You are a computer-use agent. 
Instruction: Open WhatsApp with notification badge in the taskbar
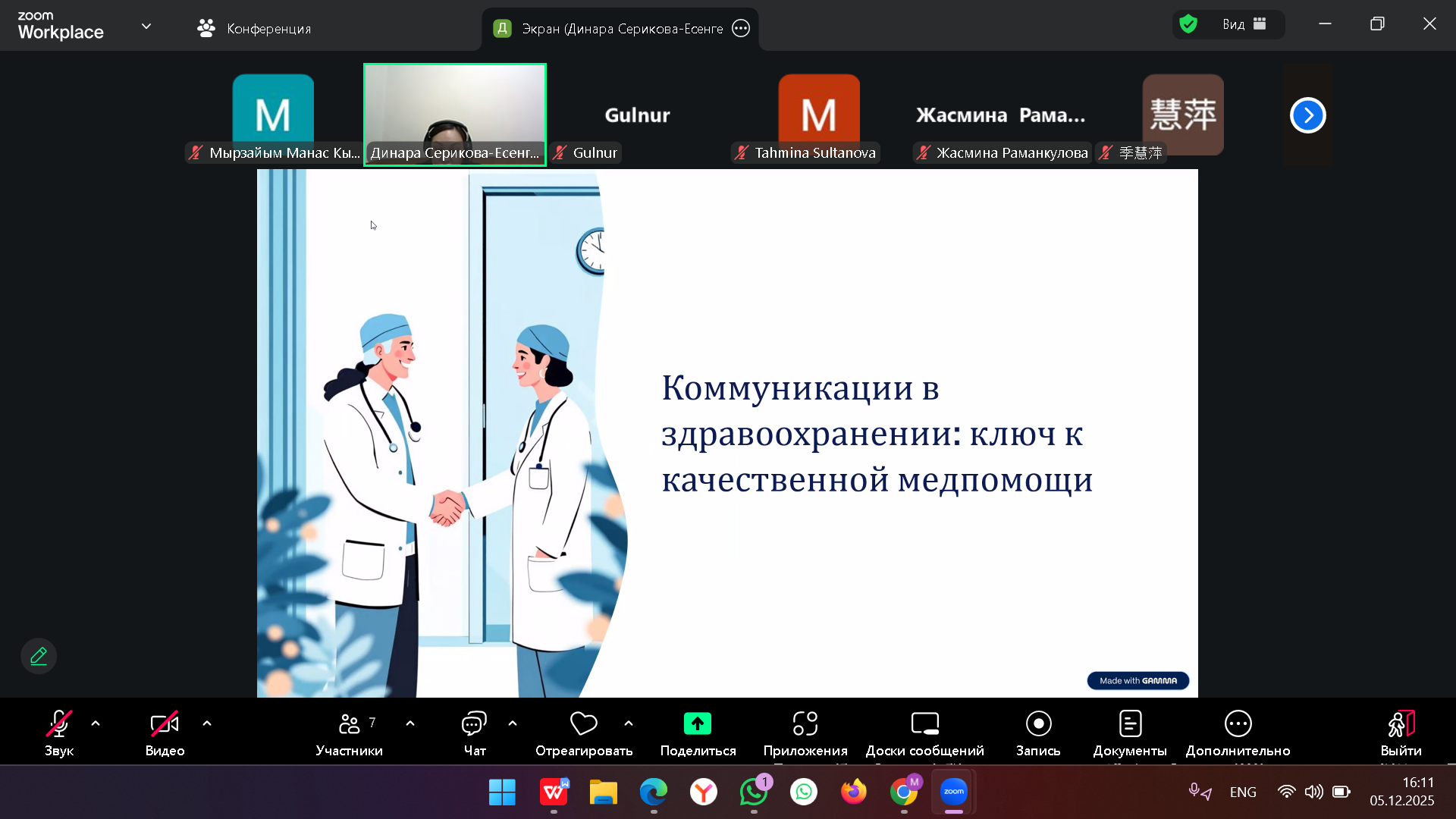click(754, 792)
